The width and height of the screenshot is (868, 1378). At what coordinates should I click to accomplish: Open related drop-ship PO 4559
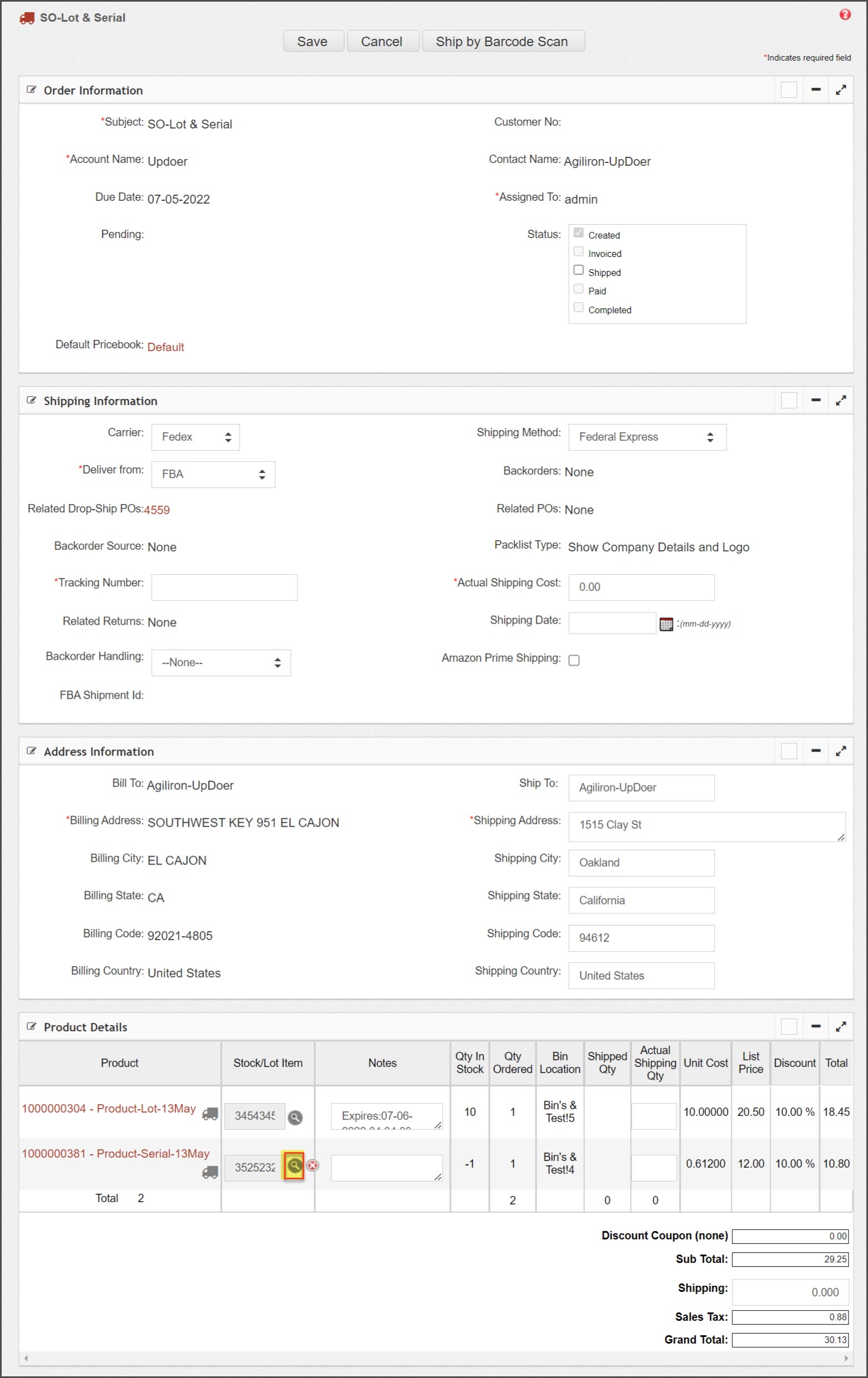pos(157,510)
